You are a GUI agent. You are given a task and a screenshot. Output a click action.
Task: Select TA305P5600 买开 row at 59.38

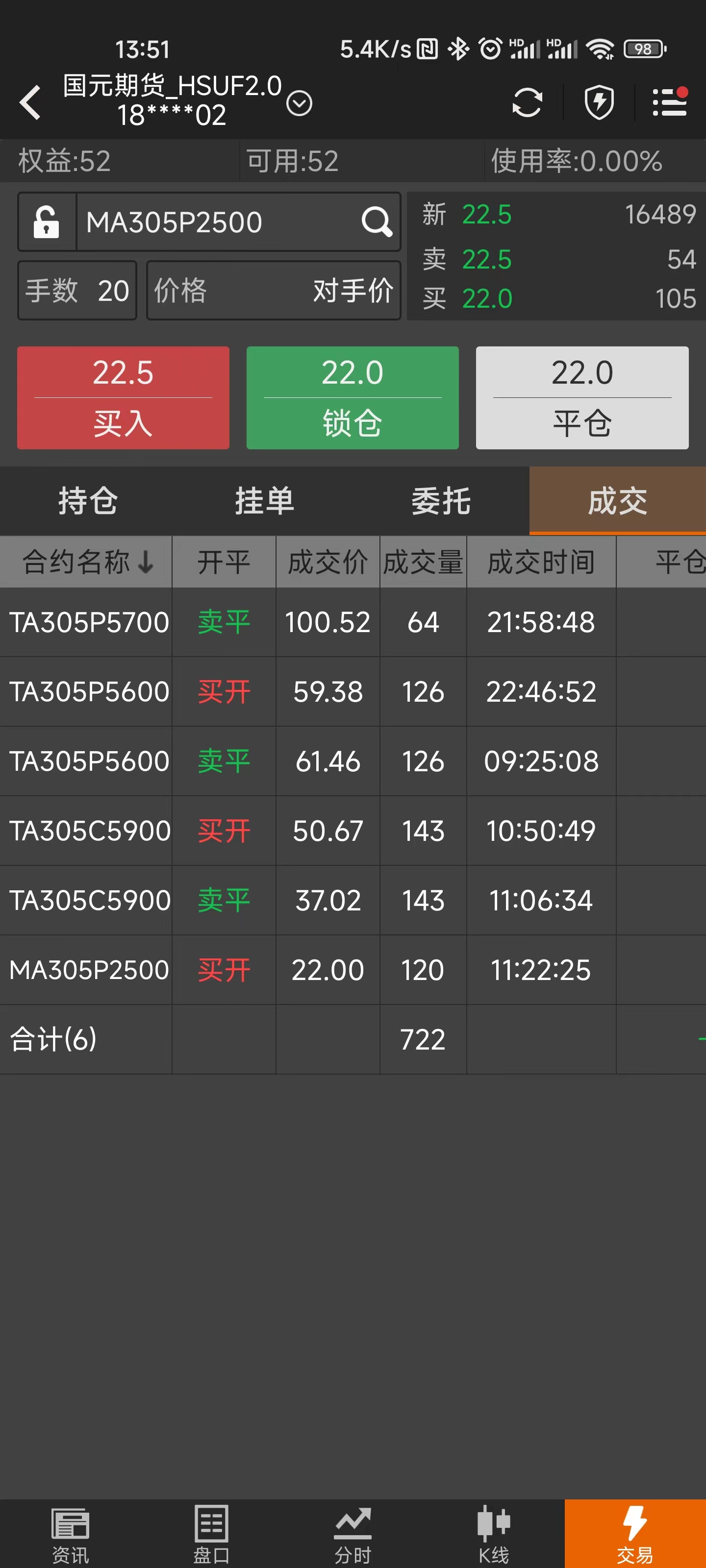(353, 691)
